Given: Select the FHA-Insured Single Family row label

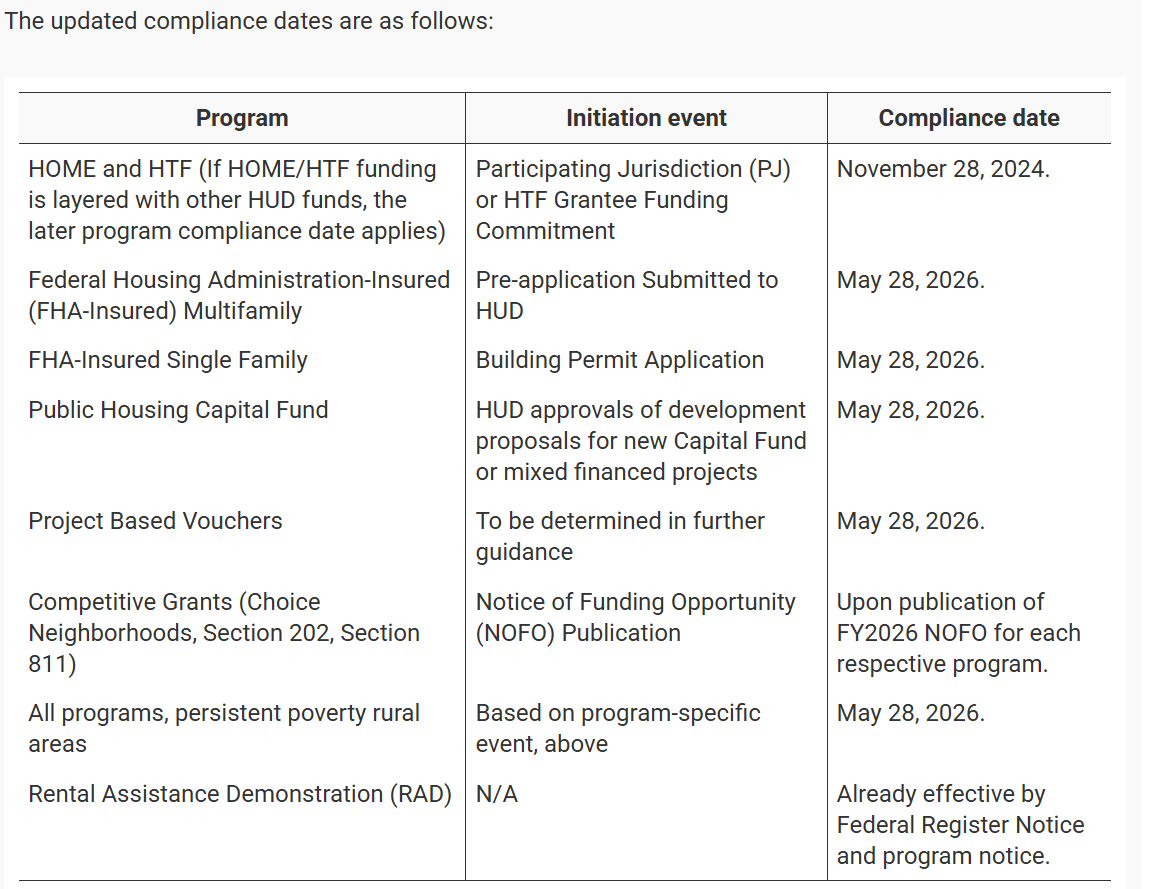Looking at the screenshot, I should click(x=168, y=360).
